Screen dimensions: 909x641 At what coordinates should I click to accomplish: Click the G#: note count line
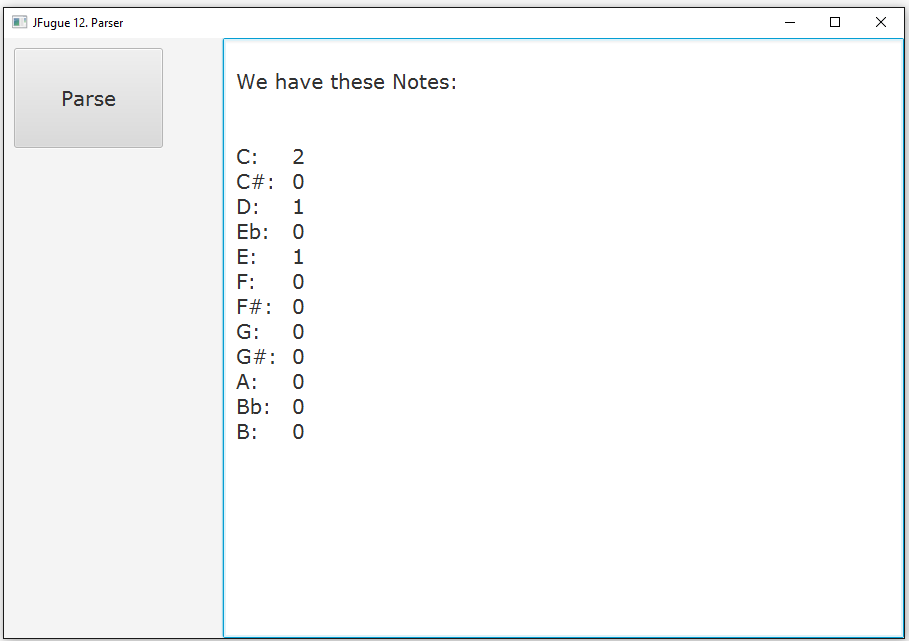pos(270,356)
